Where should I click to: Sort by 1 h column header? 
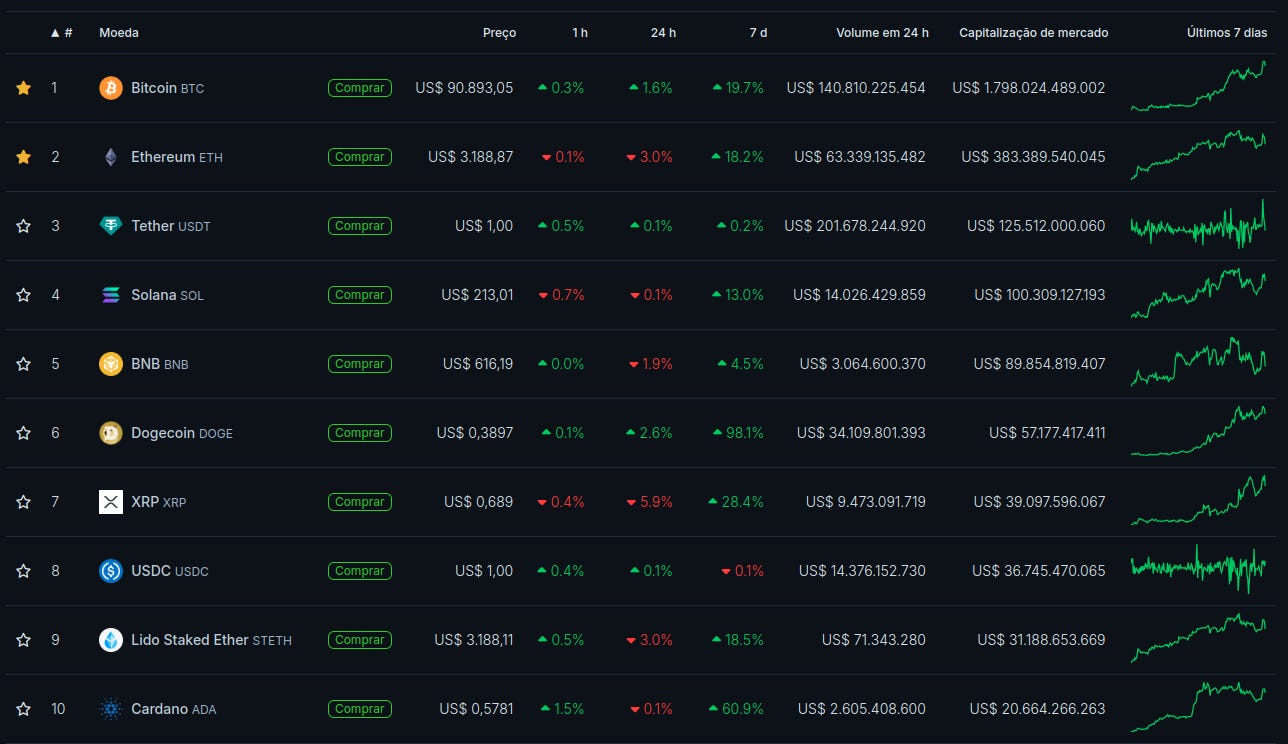tap(580, 33)
